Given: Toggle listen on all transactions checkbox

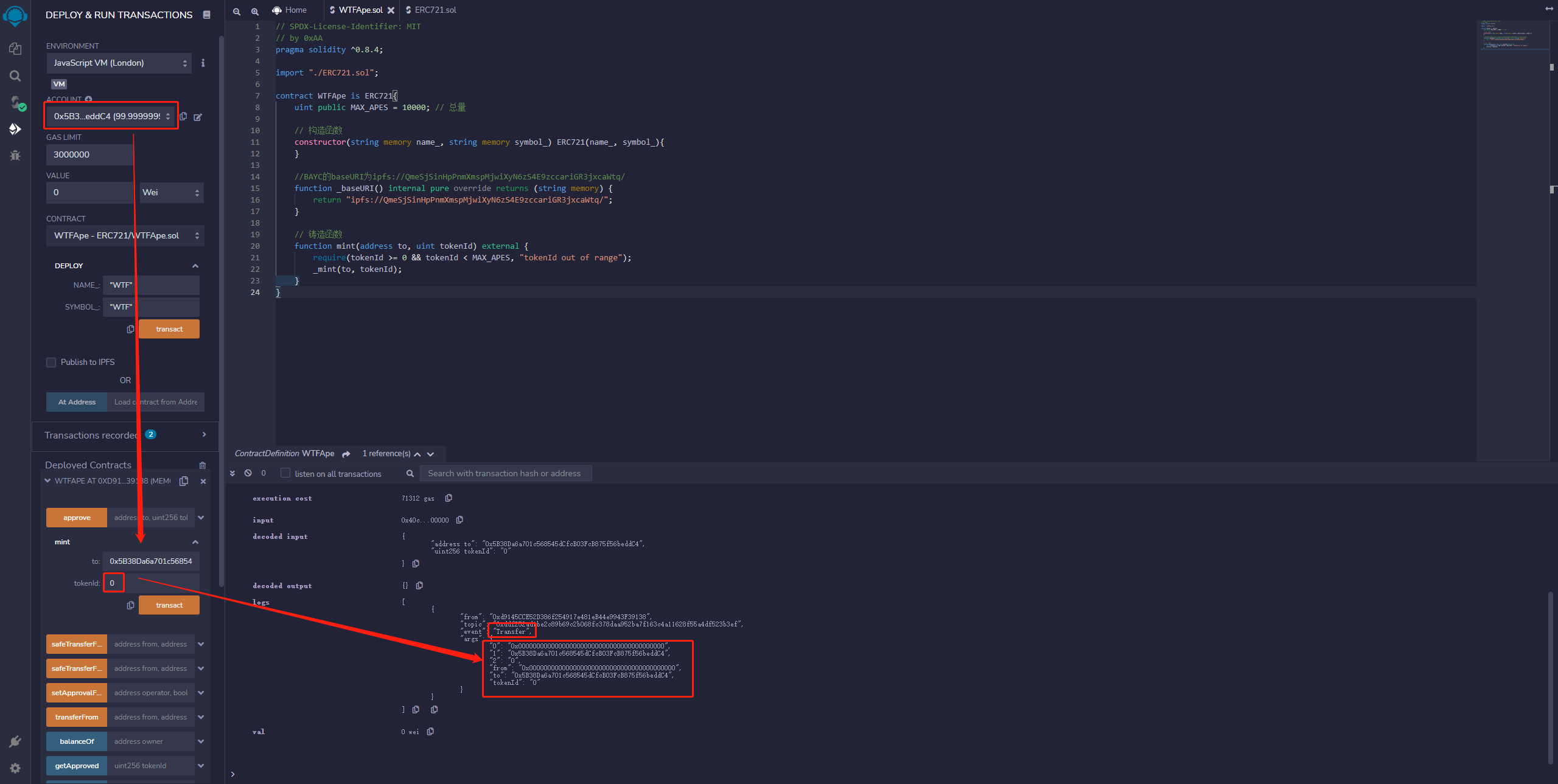Looking at the screenshot, I should click(x=284, y=473).
